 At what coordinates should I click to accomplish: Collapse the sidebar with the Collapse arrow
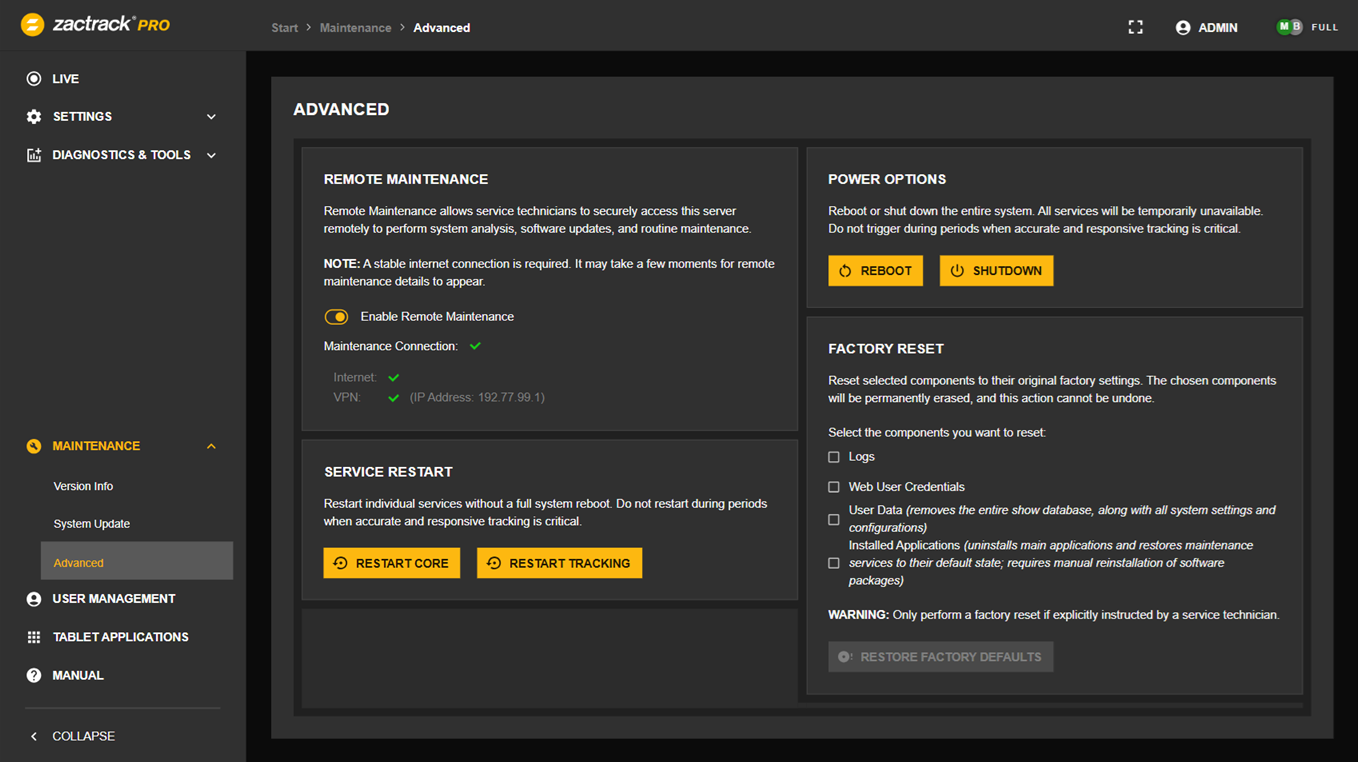(34, 737)
